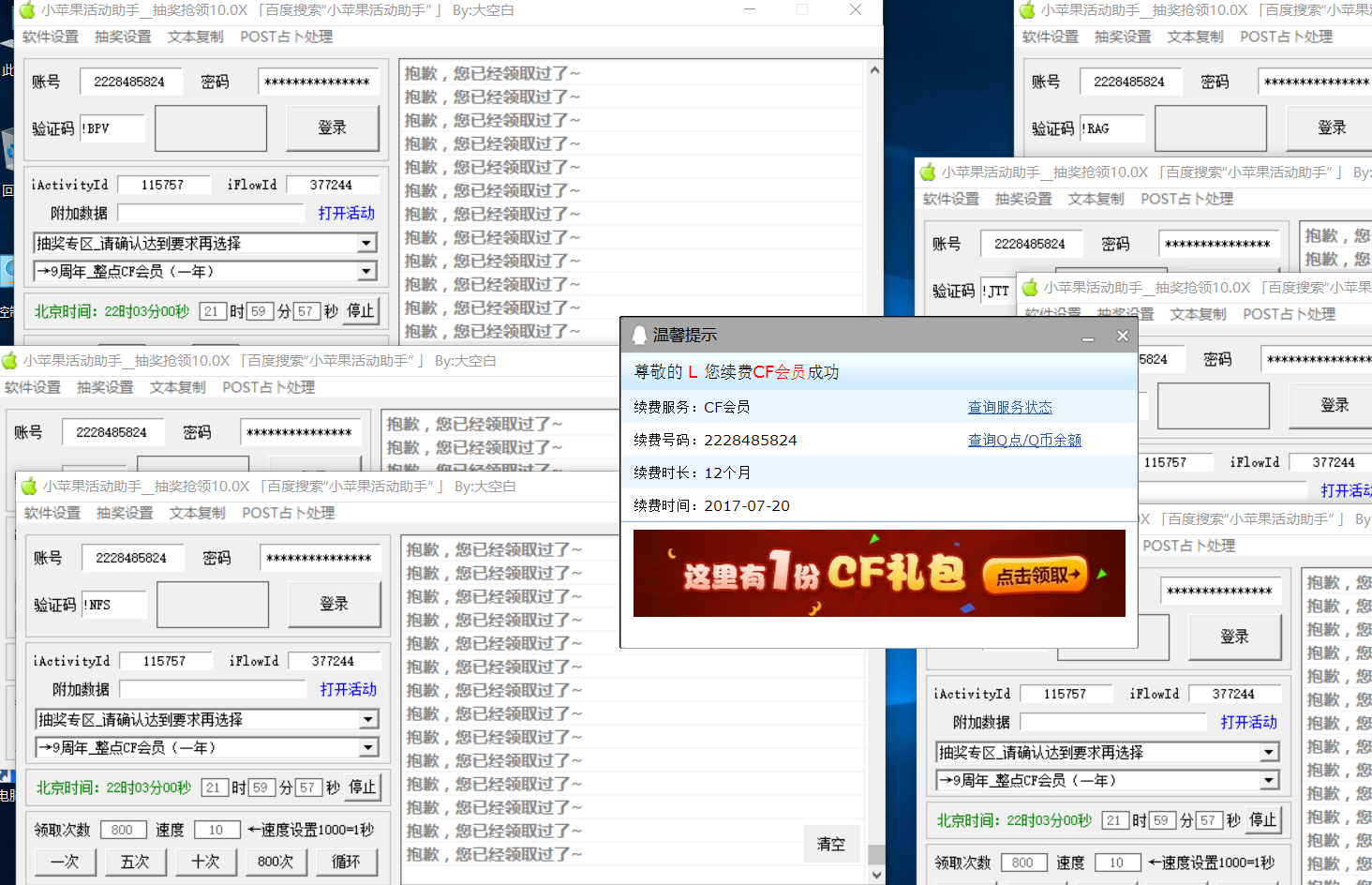This screenshot has height=885, width=1372.
Task: Click 停止 button in the !NFS captcha window
Action: click(363, 787)
